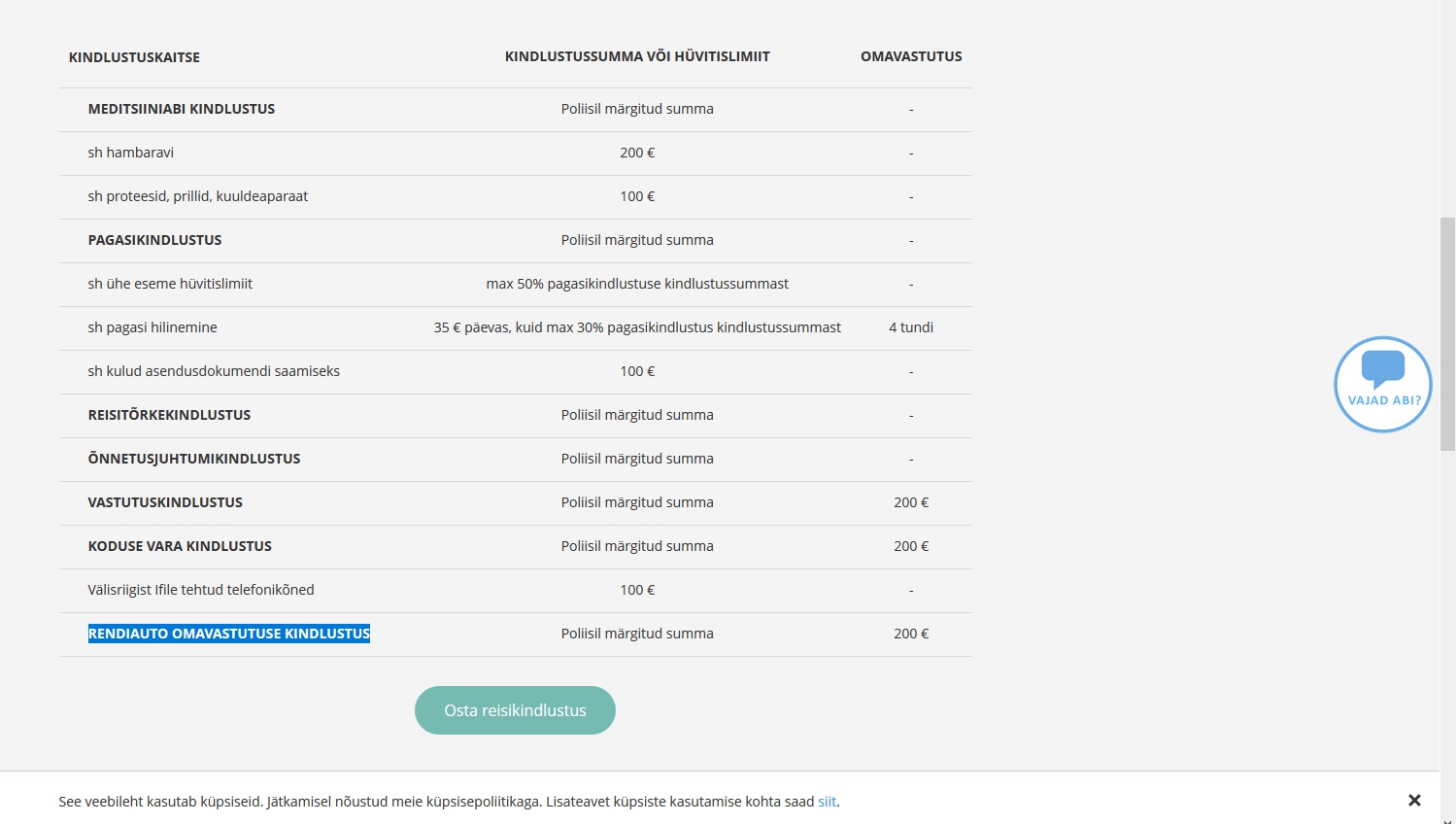
Task: Click the 'Omavastutus' column header
Action: point(911,56)
